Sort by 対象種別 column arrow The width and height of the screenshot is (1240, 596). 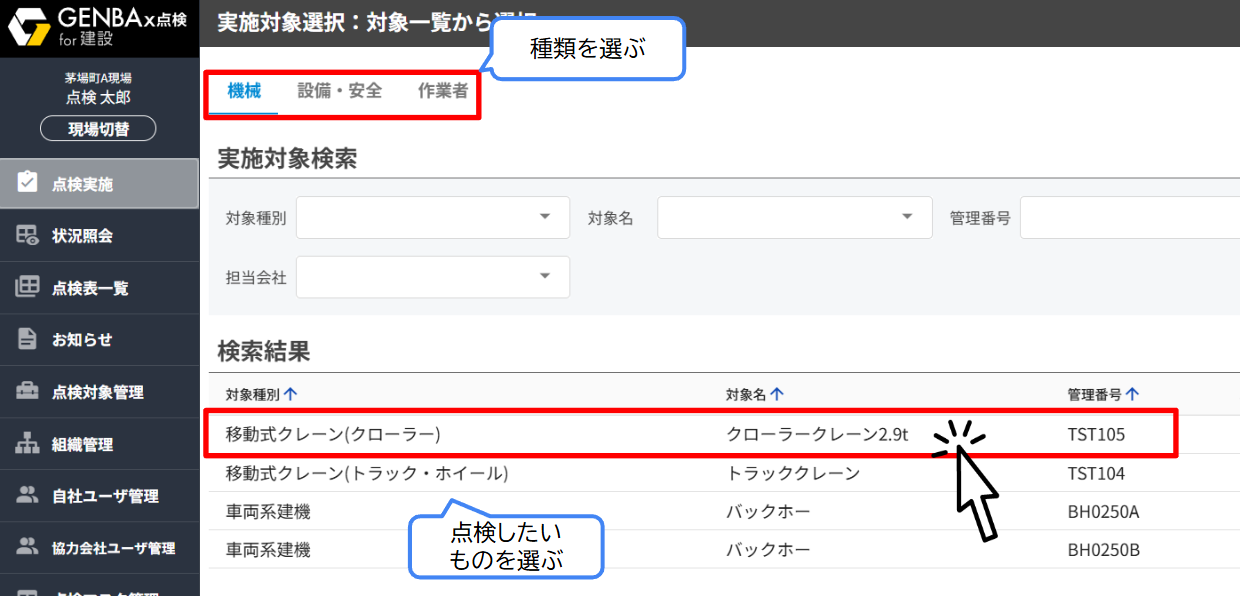tap(291, 395)
